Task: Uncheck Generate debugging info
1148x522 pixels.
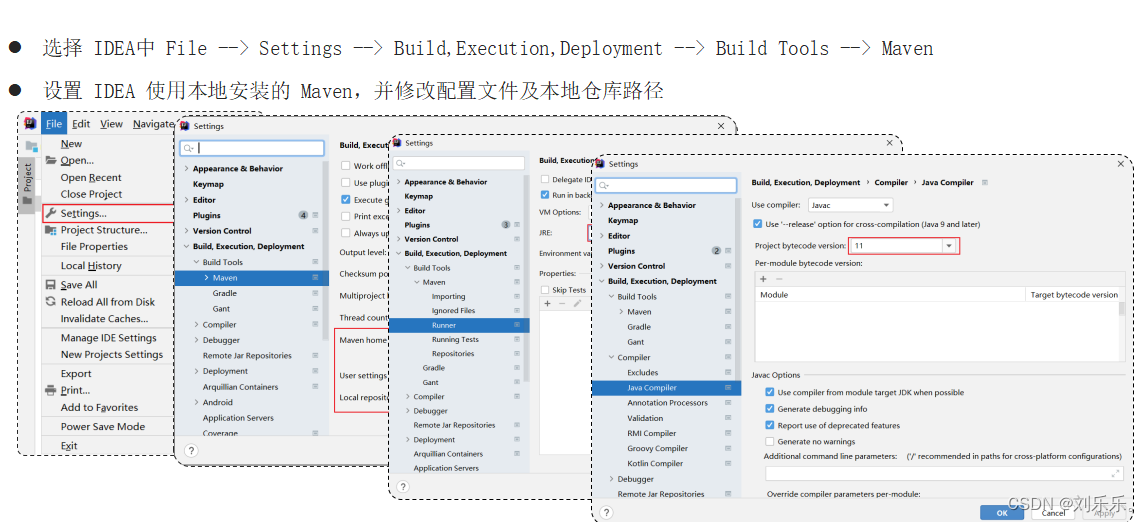Action: pyautogui.click(x=769, y=409)
